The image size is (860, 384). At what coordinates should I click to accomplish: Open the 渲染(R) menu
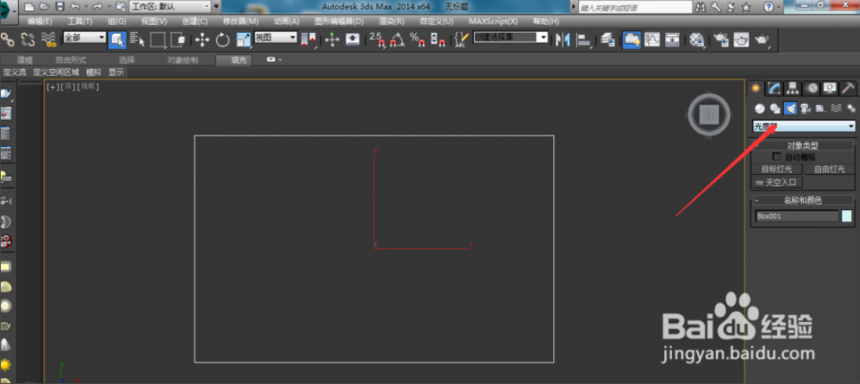[x=391, y=21]
